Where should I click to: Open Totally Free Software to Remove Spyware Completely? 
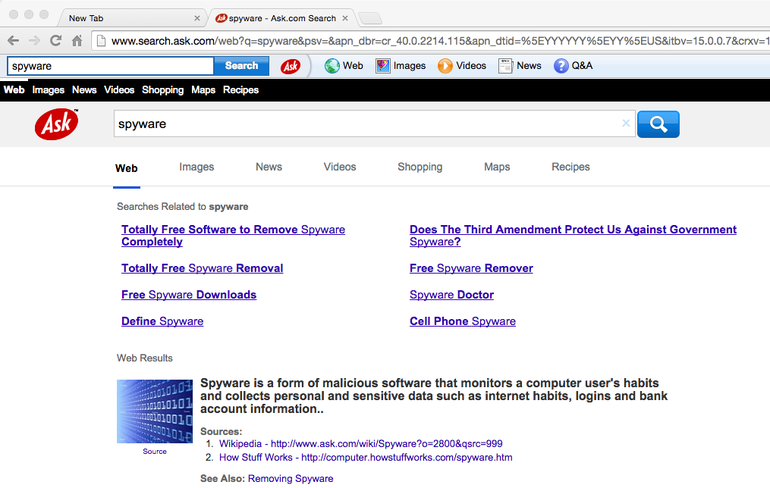[x=233, y=236]
